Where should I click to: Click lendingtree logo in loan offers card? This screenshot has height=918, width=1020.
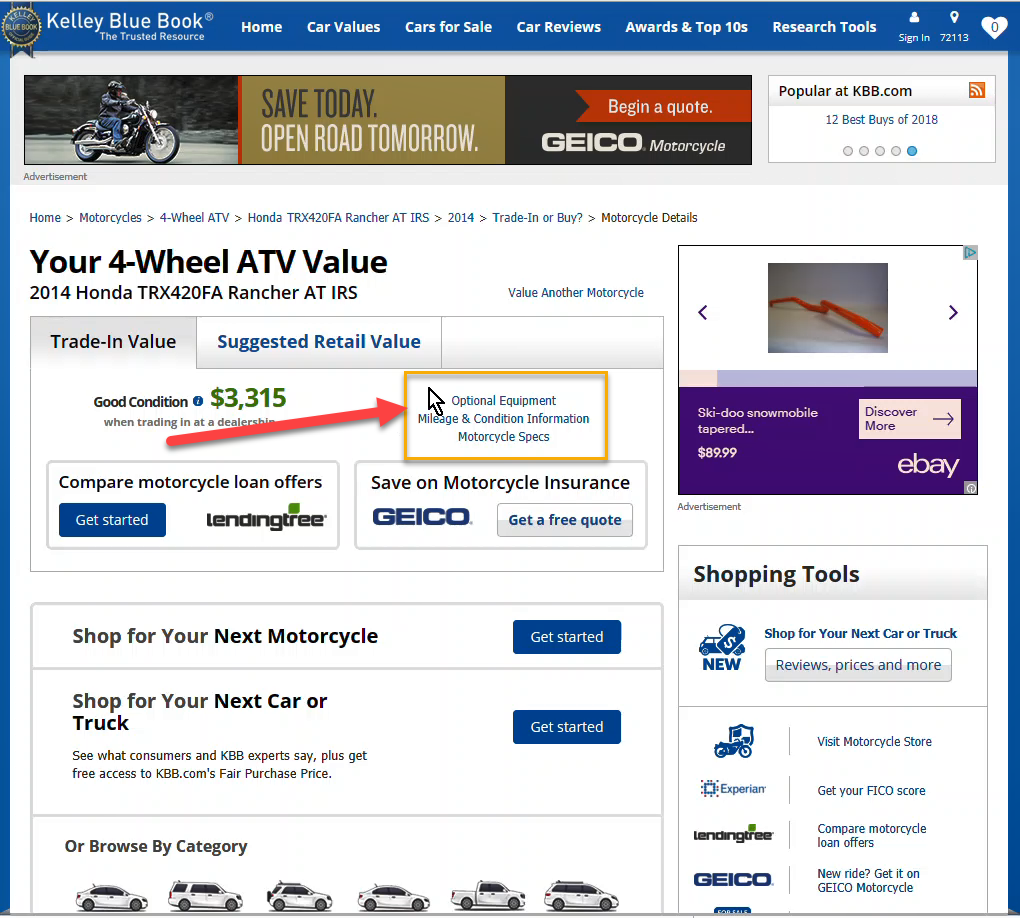266,517
